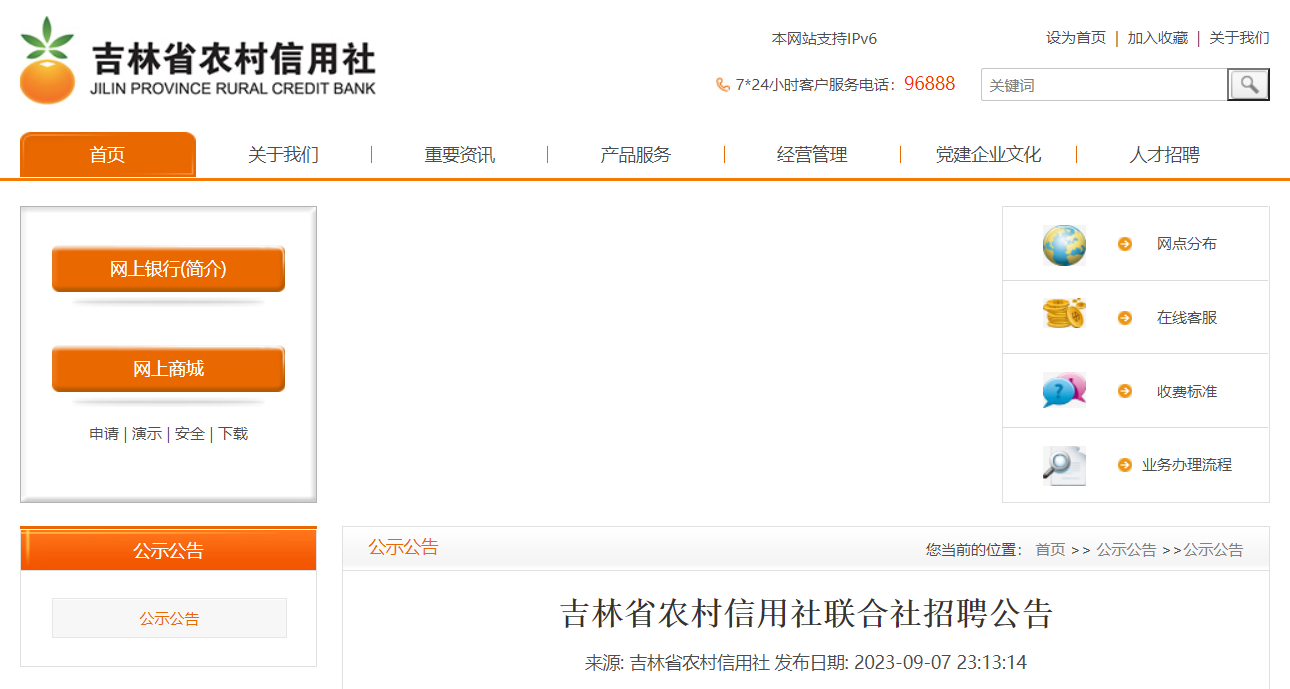Open the 首页 navigation tab
The width and height of the screenshot is (1290, 689).
pos(108,155)
